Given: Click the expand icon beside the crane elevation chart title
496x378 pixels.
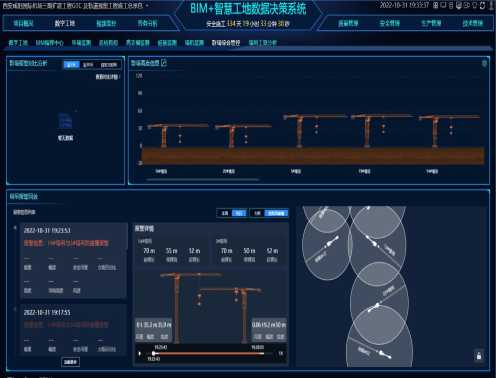Looking at the screenshot, I should [x=164, y=62].
